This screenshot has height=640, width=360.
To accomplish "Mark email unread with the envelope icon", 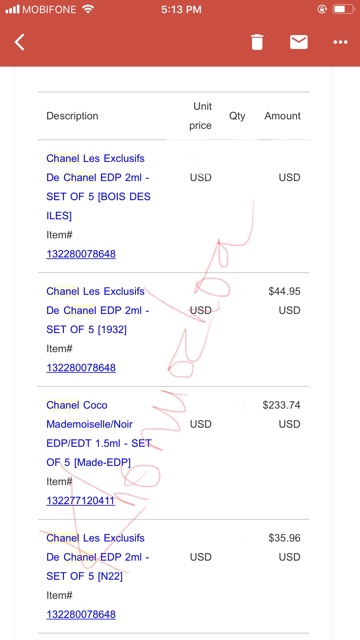I will click(299, 42).
